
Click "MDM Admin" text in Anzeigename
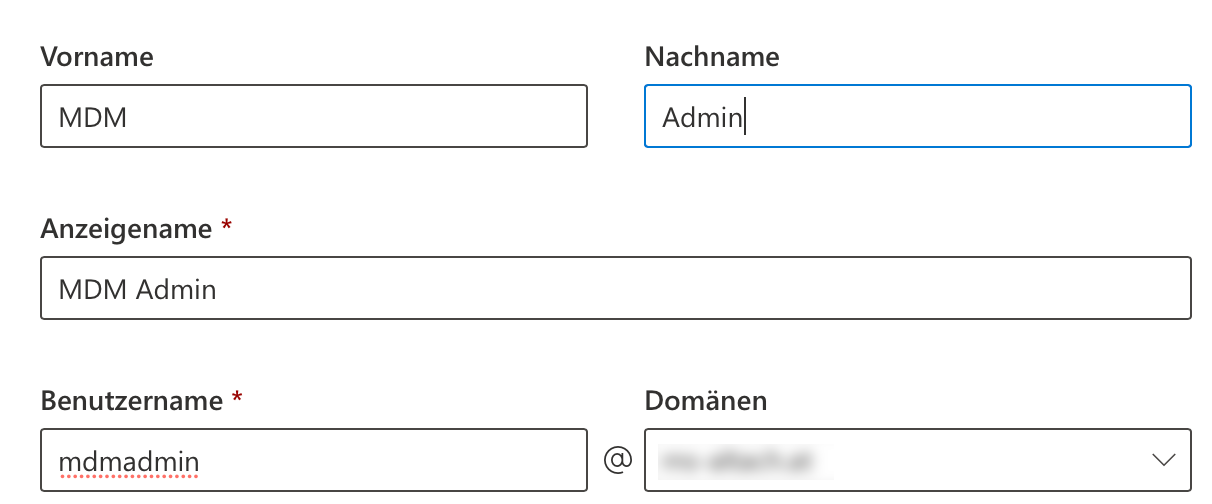(137, 290)
